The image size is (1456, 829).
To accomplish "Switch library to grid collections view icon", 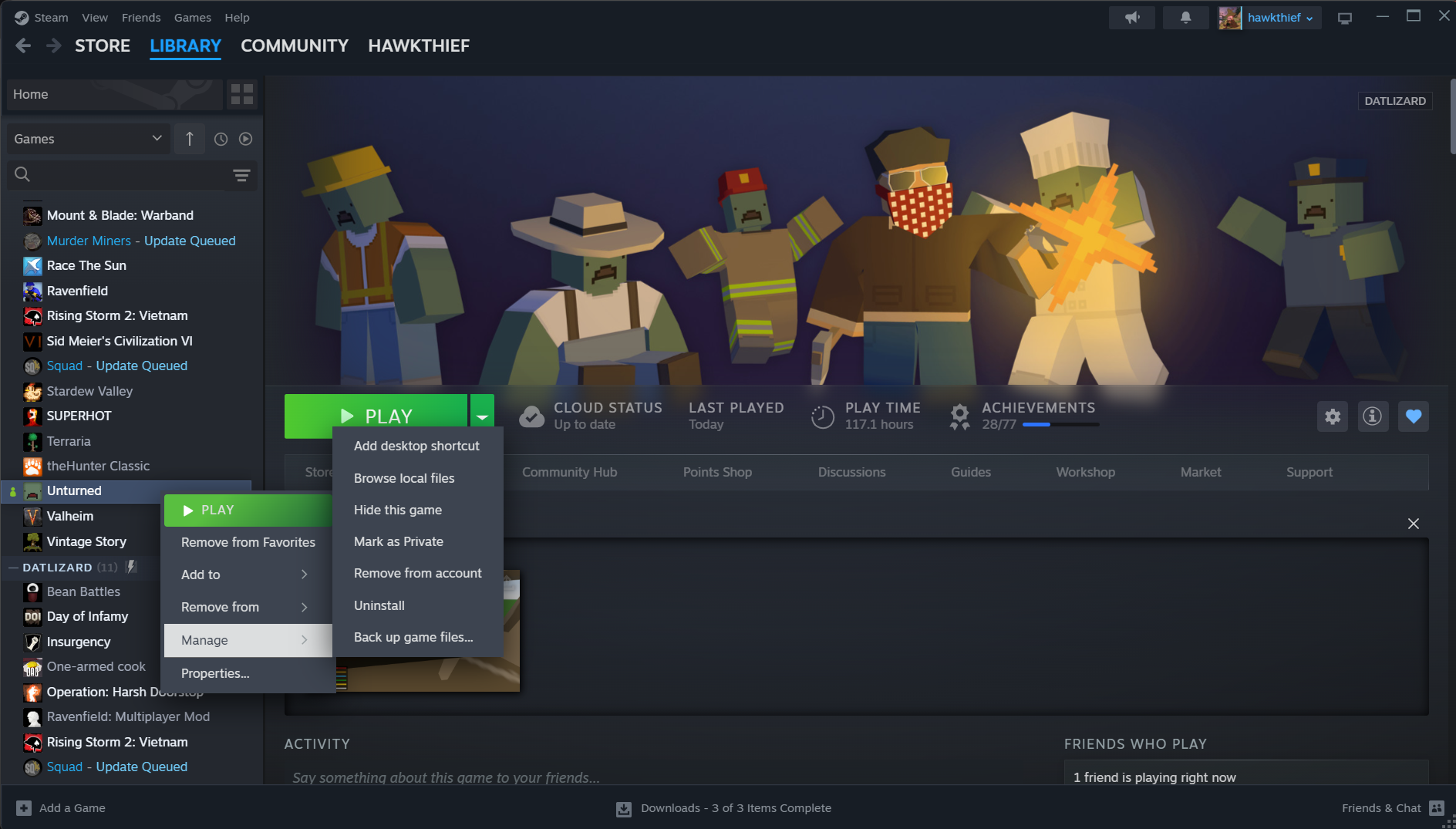I will click(x=242, y=95).
